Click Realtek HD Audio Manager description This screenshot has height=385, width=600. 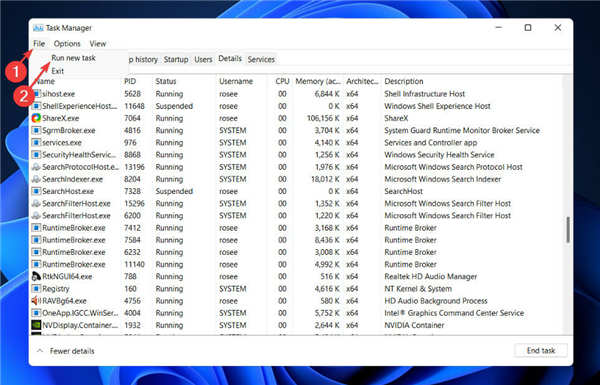[430, 276]
